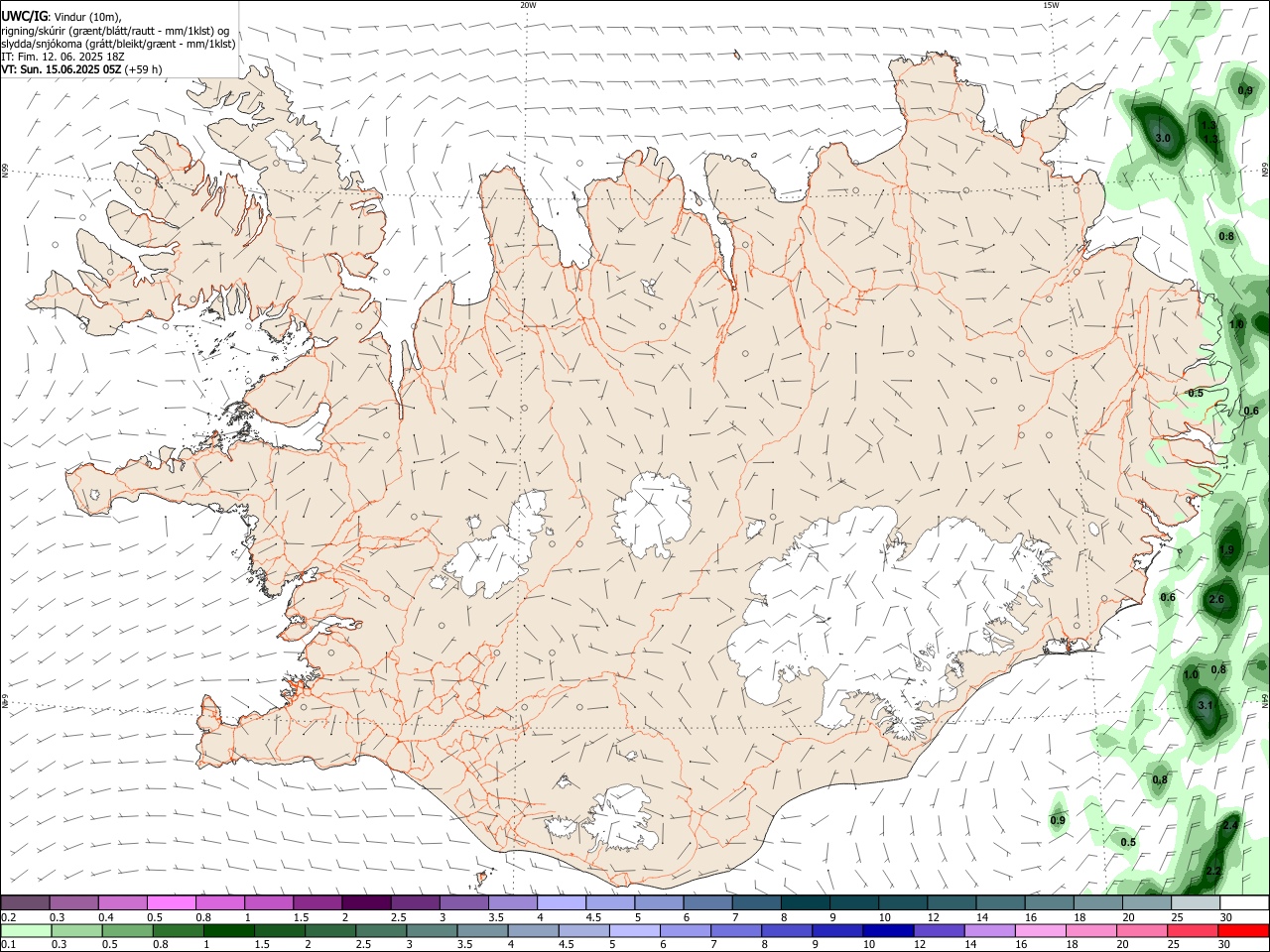Click the '1.9' precipitation value
This screenshot has height=952, width=1270.
click(1226, 550)
